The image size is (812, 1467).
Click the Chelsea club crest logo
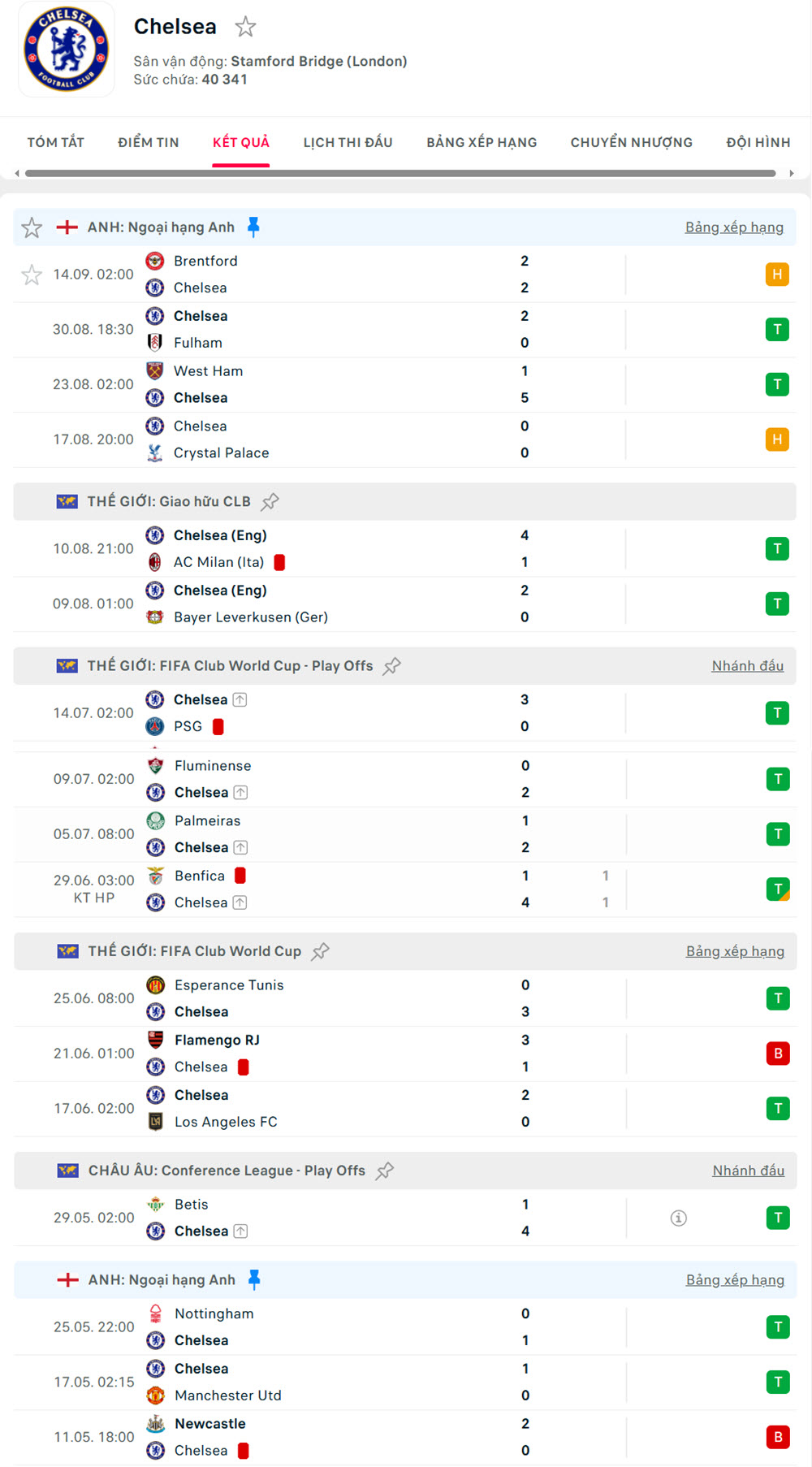67,50
